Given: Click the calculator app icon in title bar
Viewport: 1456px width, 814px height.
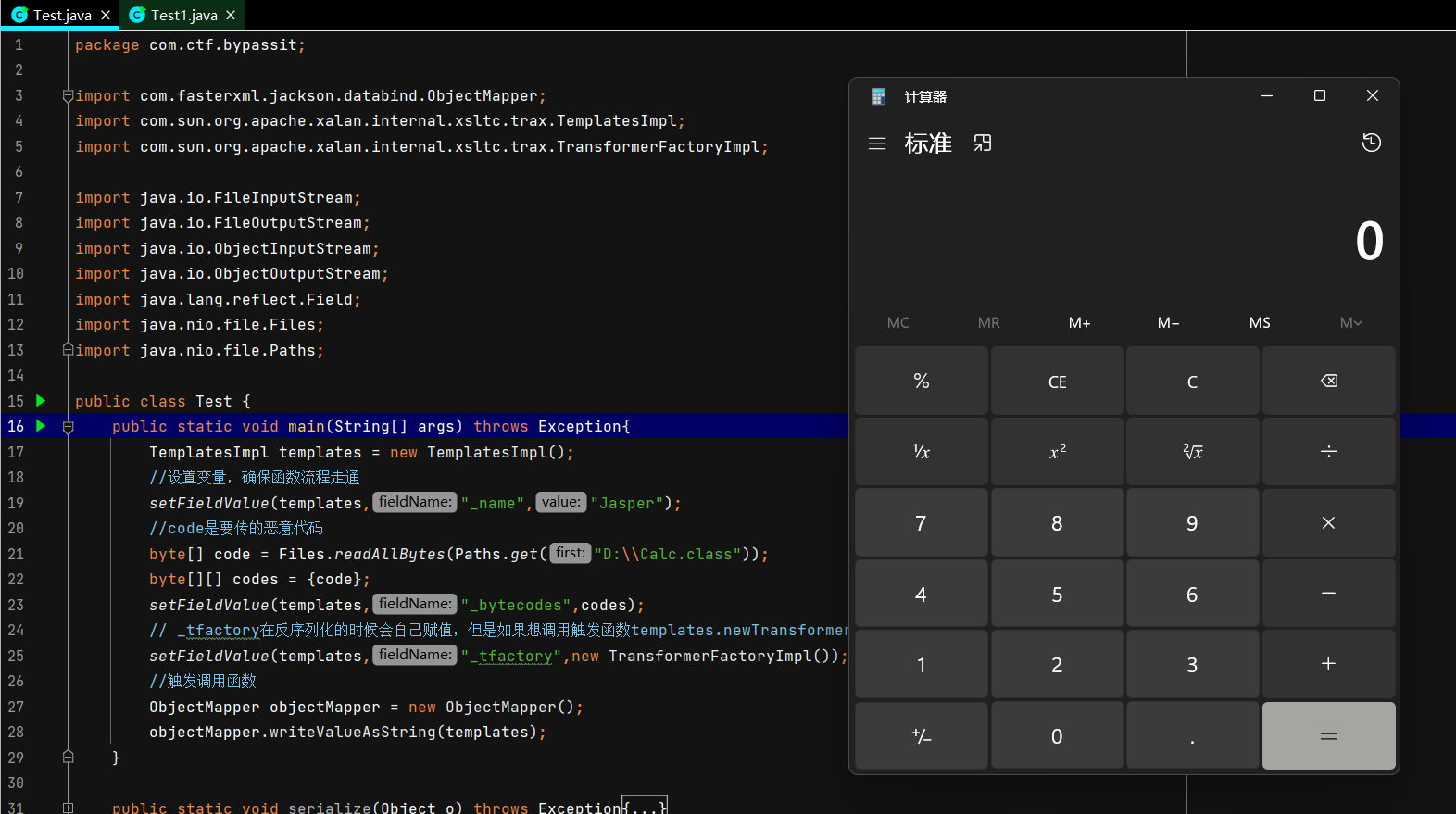Looking at the screenshot, I should [x=879, y=96].
